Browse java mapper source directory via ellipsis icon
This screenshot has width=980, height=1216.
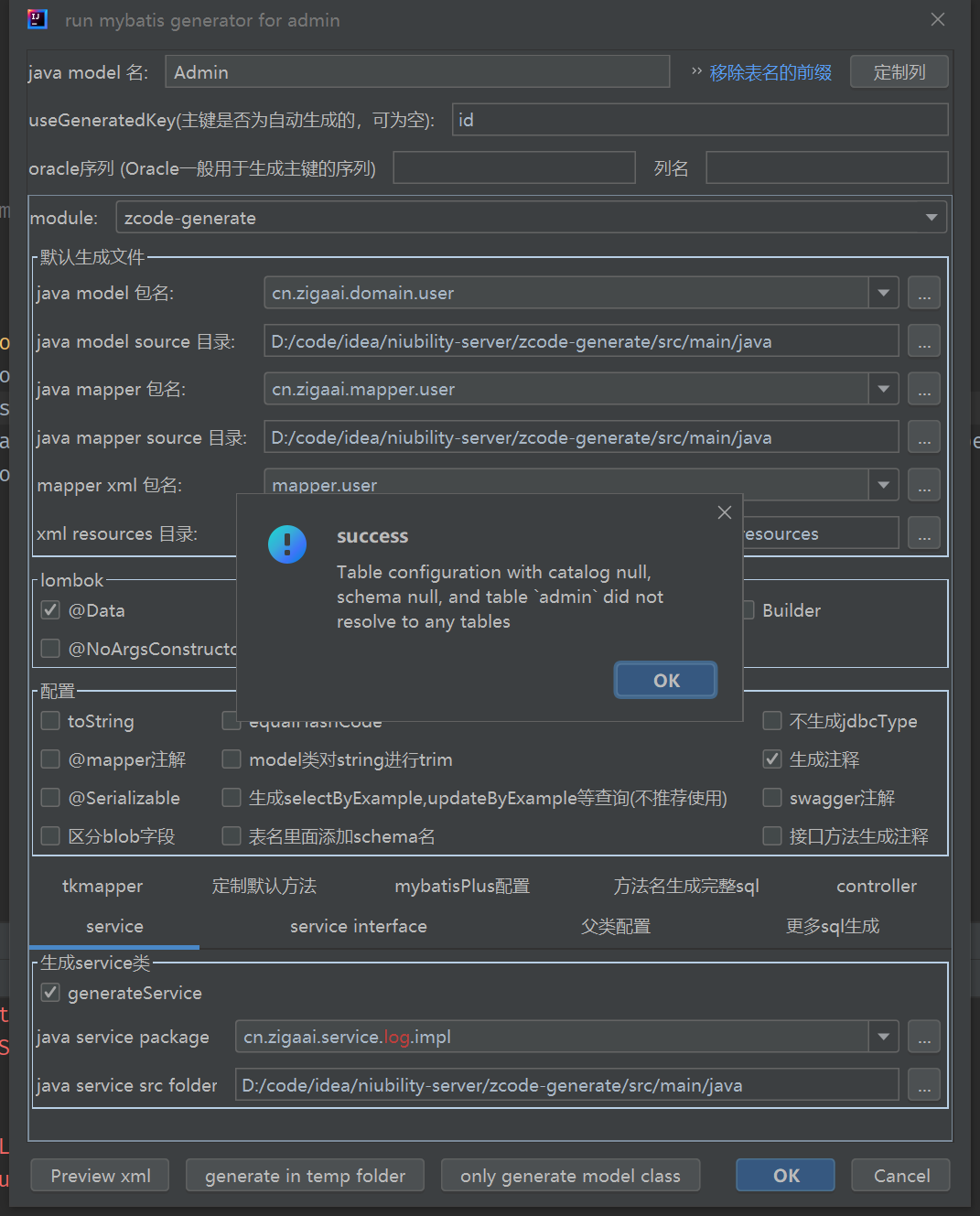pyautogui.click(x=923, y=436)
